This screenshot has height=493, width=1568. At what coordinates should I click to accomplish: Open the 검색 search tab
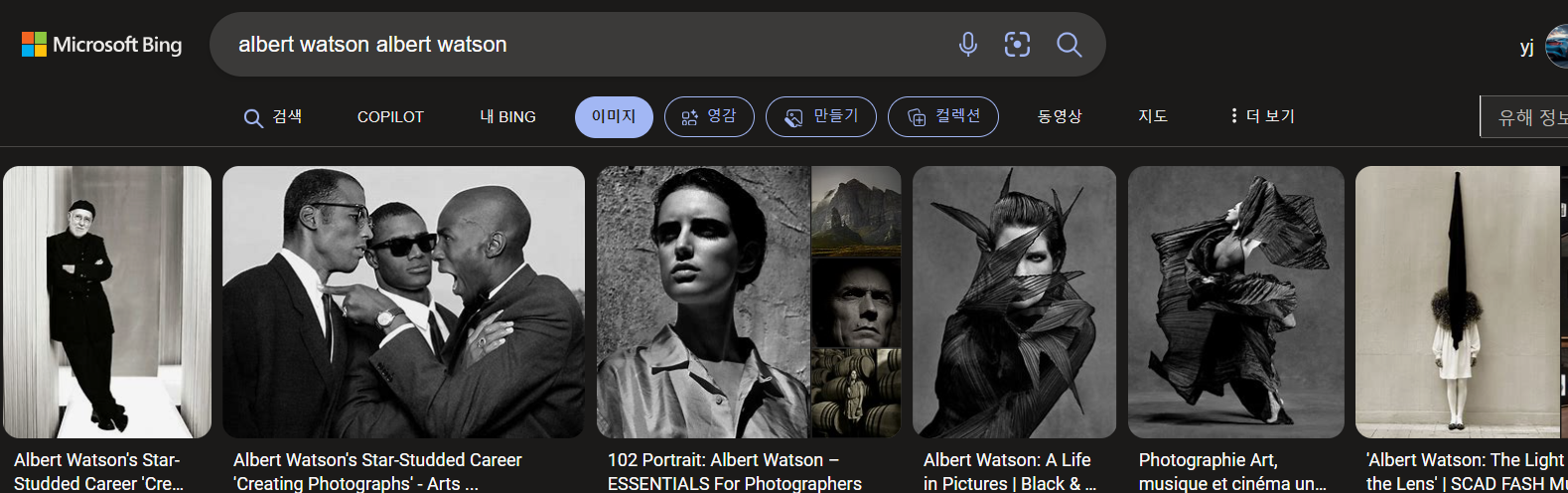(x=273, y=117)
